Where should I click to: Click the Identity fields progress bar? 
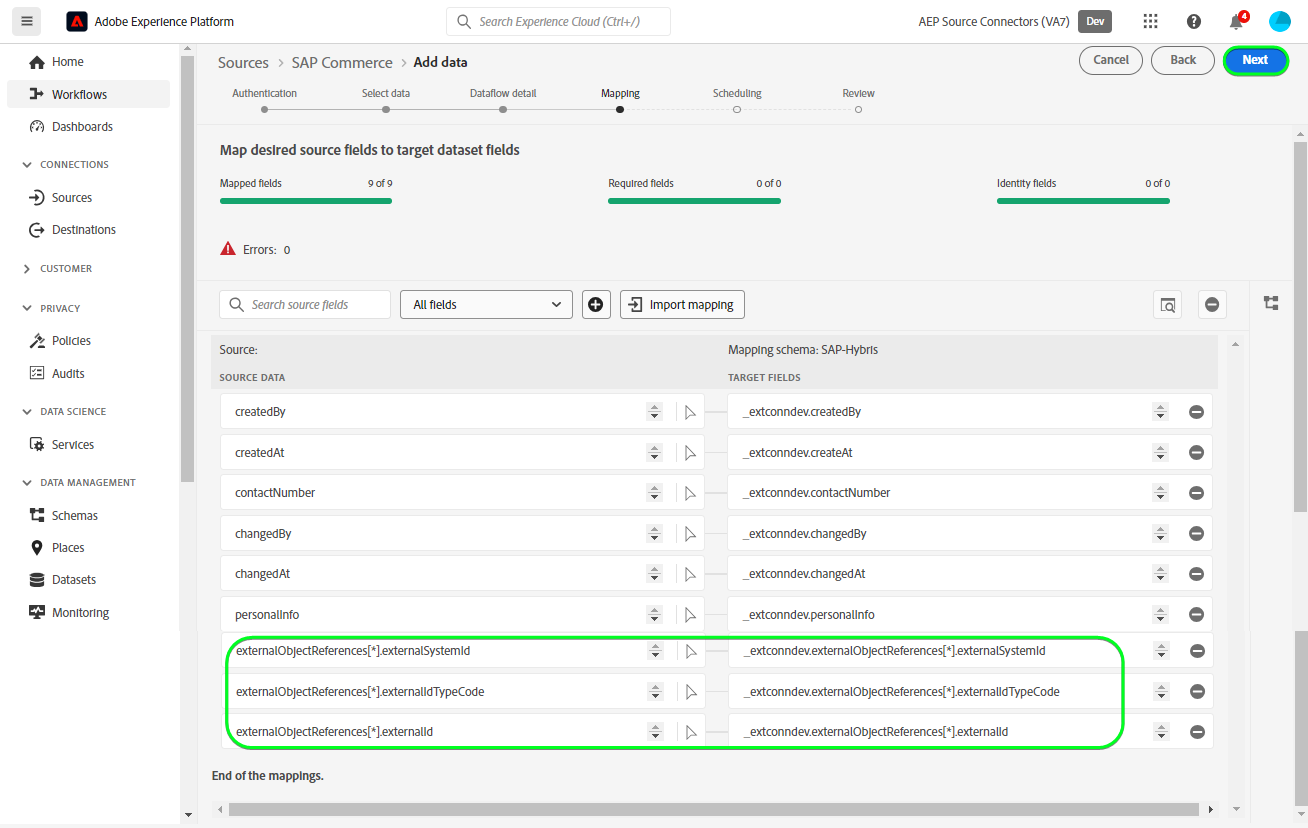click(1083, 201)
